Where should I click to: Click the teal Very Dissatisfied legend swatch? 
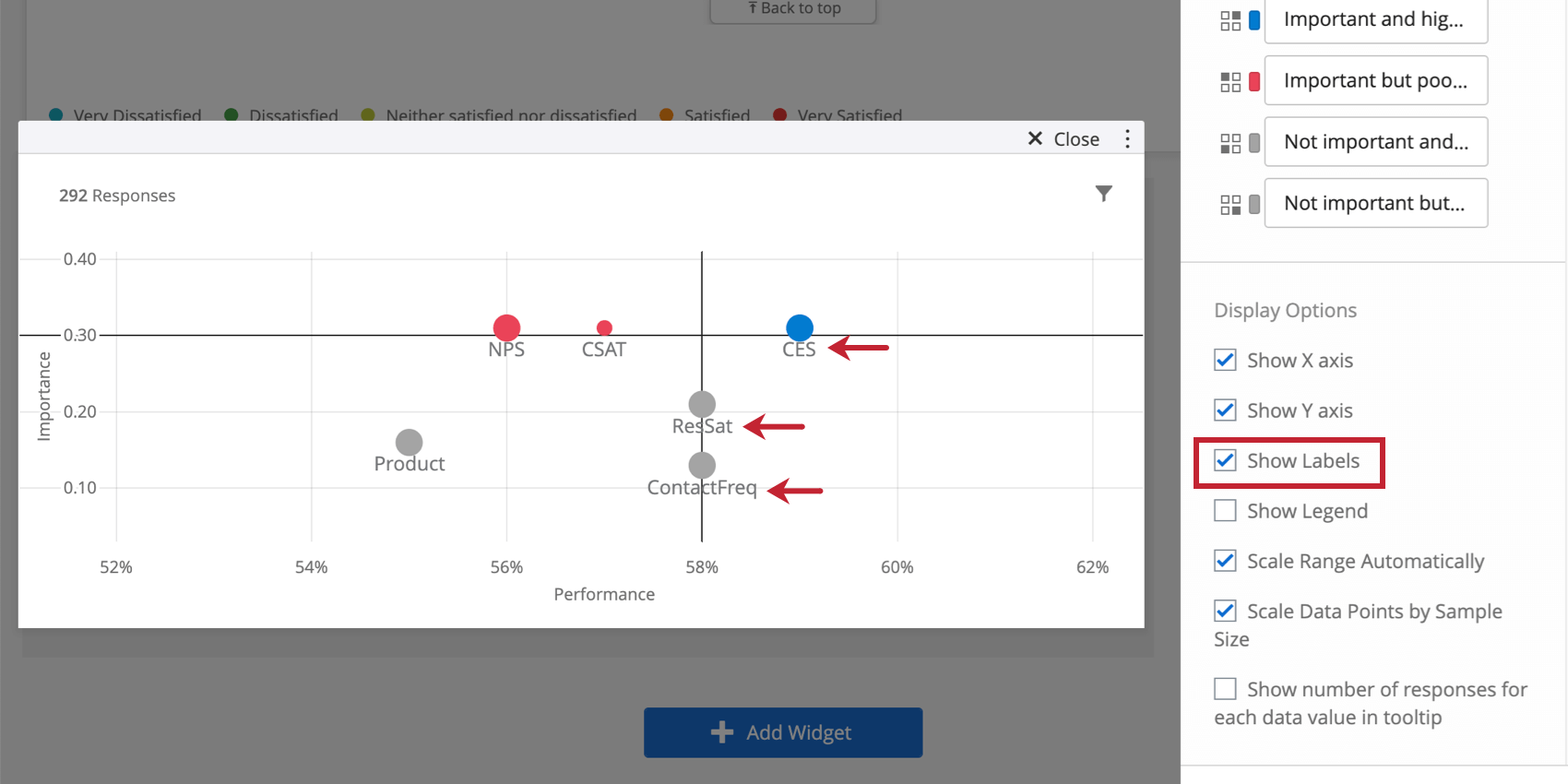click(x=57, y=115)
